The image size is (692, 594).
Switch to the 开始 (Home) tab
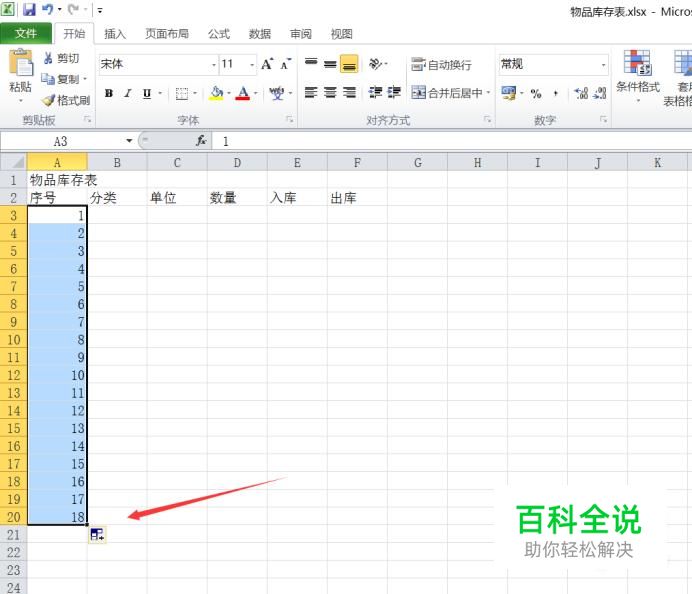(74, 34)
